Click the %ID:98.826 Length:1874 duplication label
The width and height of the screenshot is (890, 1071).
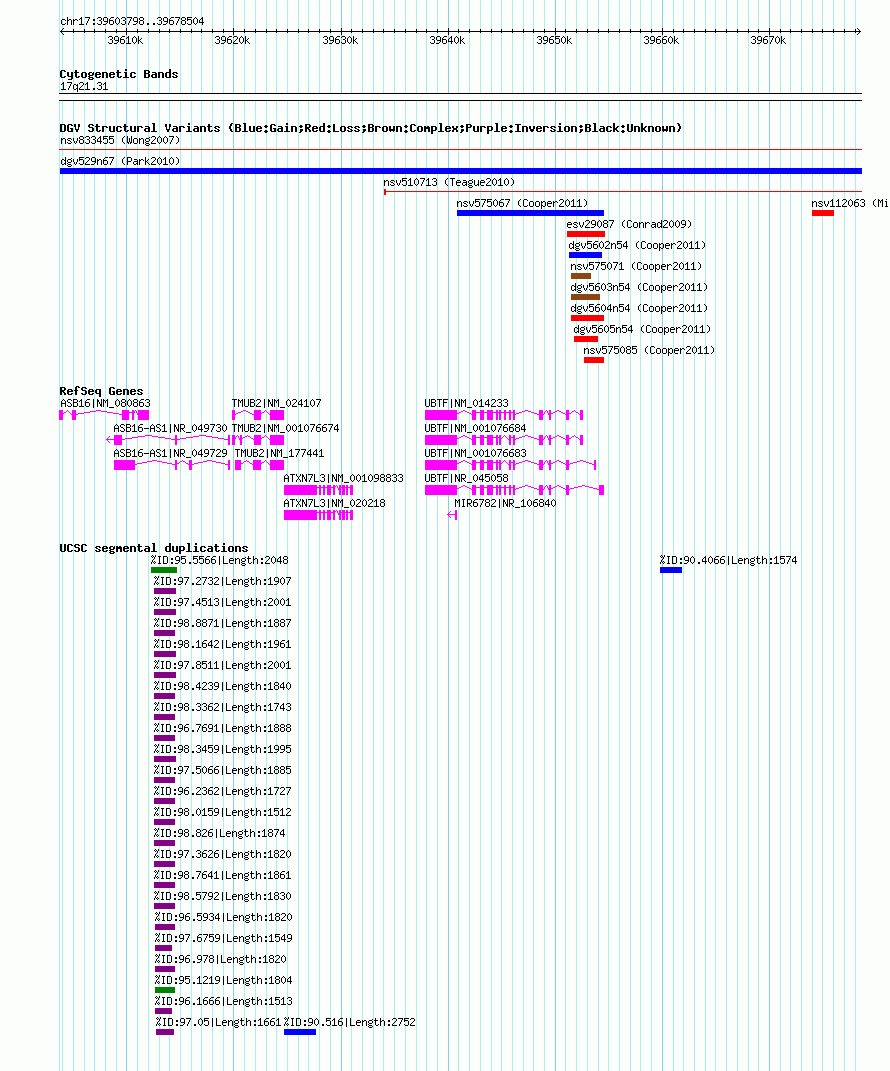pos(220,833)
